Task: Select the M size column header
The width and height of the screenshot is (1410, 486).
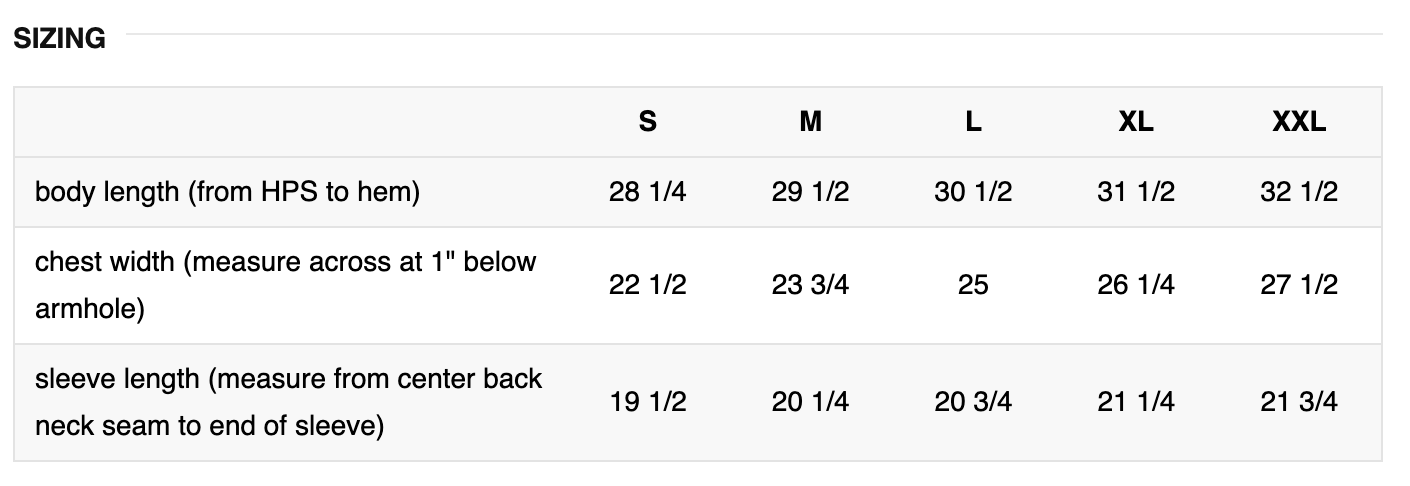Action: (810, 122)
